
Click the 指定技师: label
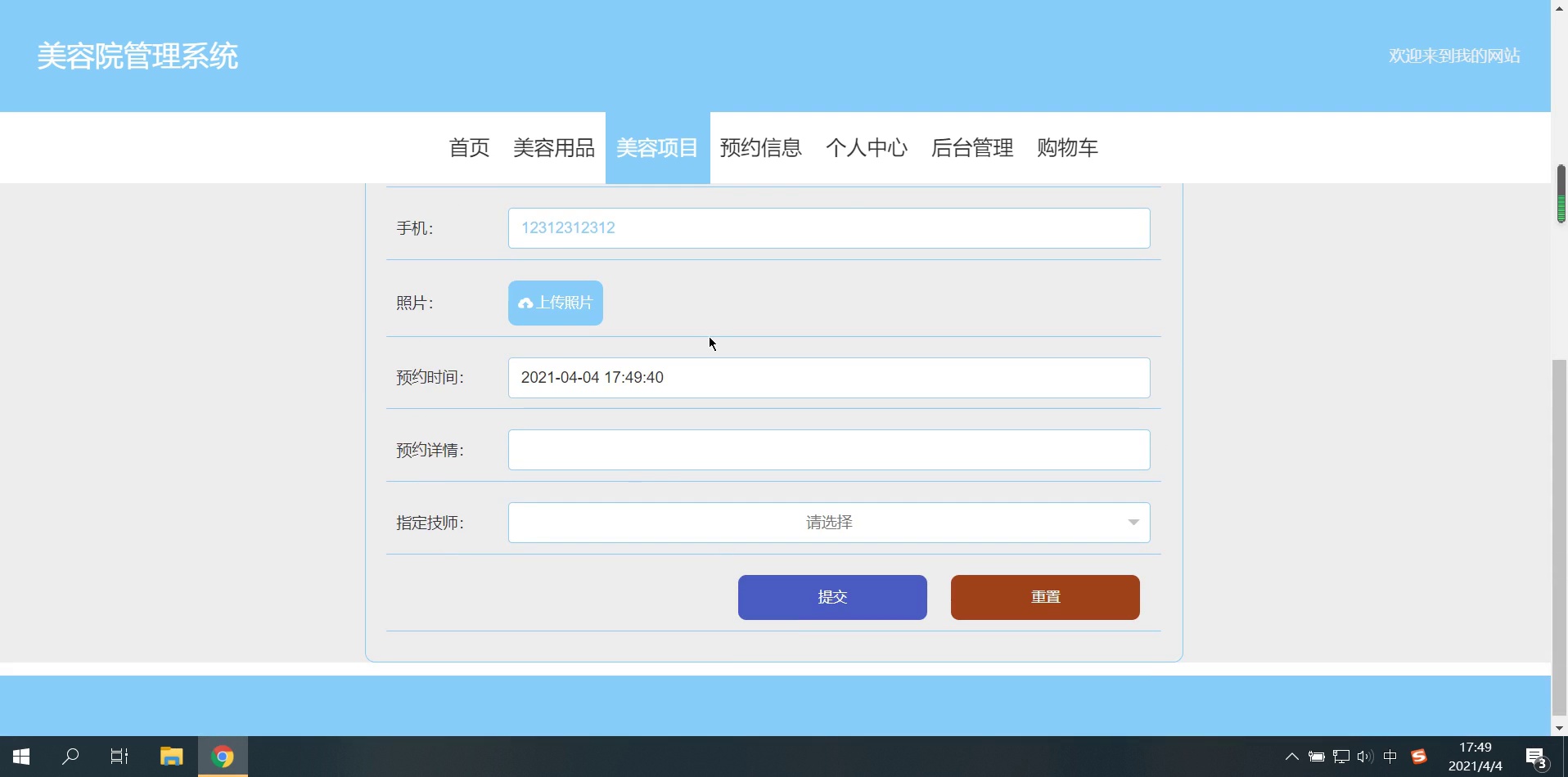point(430,523)
